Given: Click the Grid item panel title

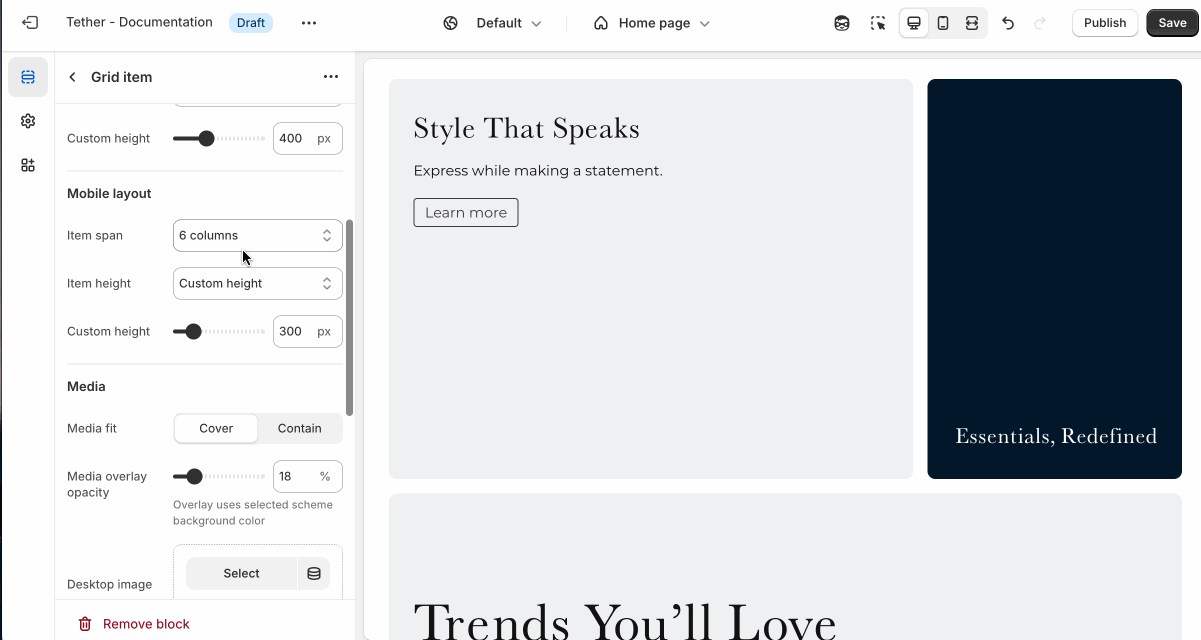Looking at the screenshot, I should [122, 77].
